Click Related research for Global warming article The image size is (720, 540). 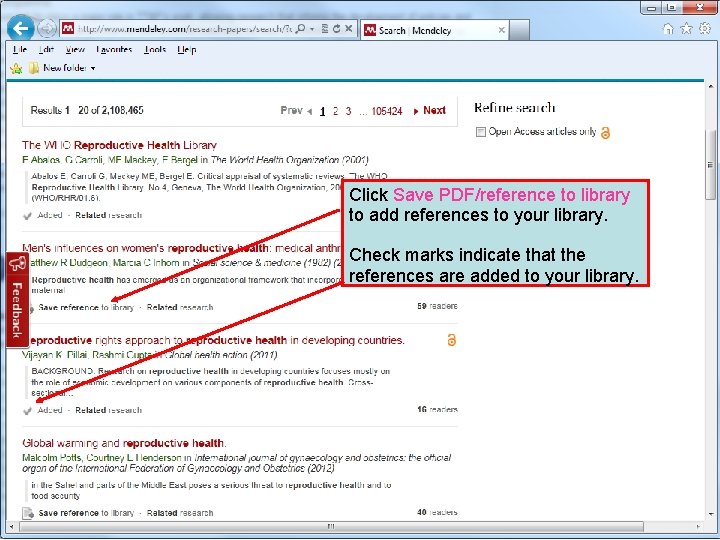(180, 513)
